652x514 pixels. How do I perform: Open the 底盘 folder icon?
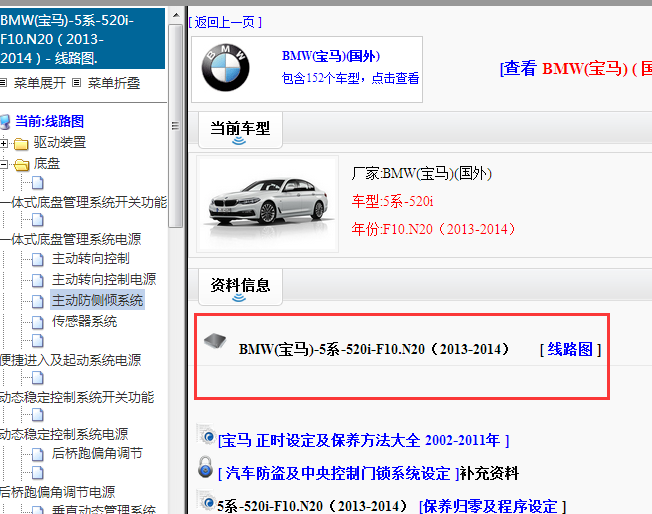click(22, 165)
